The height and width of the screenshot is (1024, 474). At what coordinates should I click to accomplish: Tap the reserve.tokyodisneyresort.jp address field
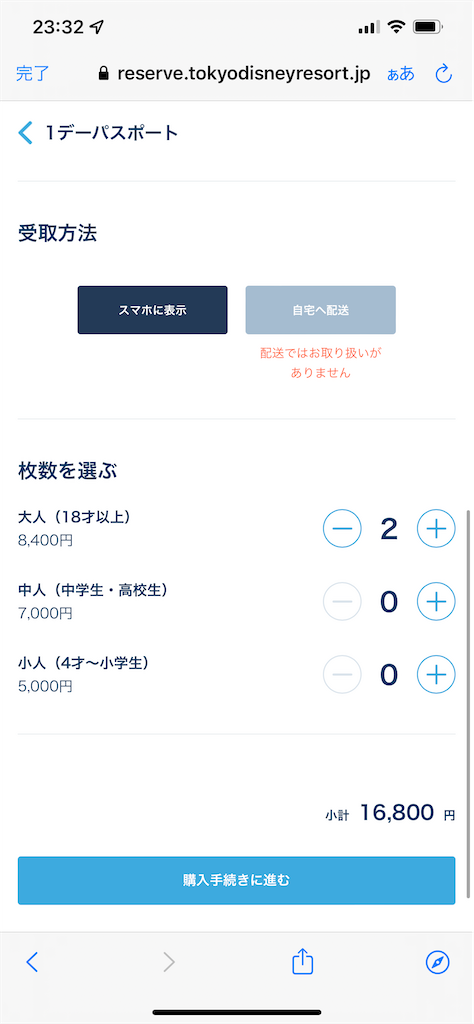[234, 74]
